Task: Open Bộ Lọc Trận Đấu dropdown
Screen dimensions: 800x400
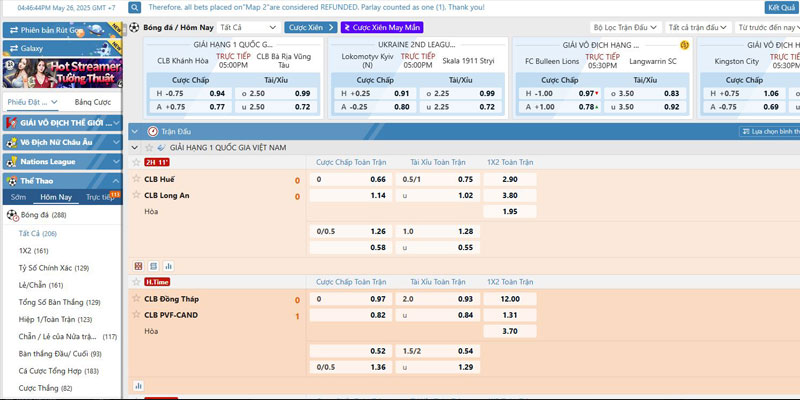Action: pyautogui.click(x=626, y=28)
